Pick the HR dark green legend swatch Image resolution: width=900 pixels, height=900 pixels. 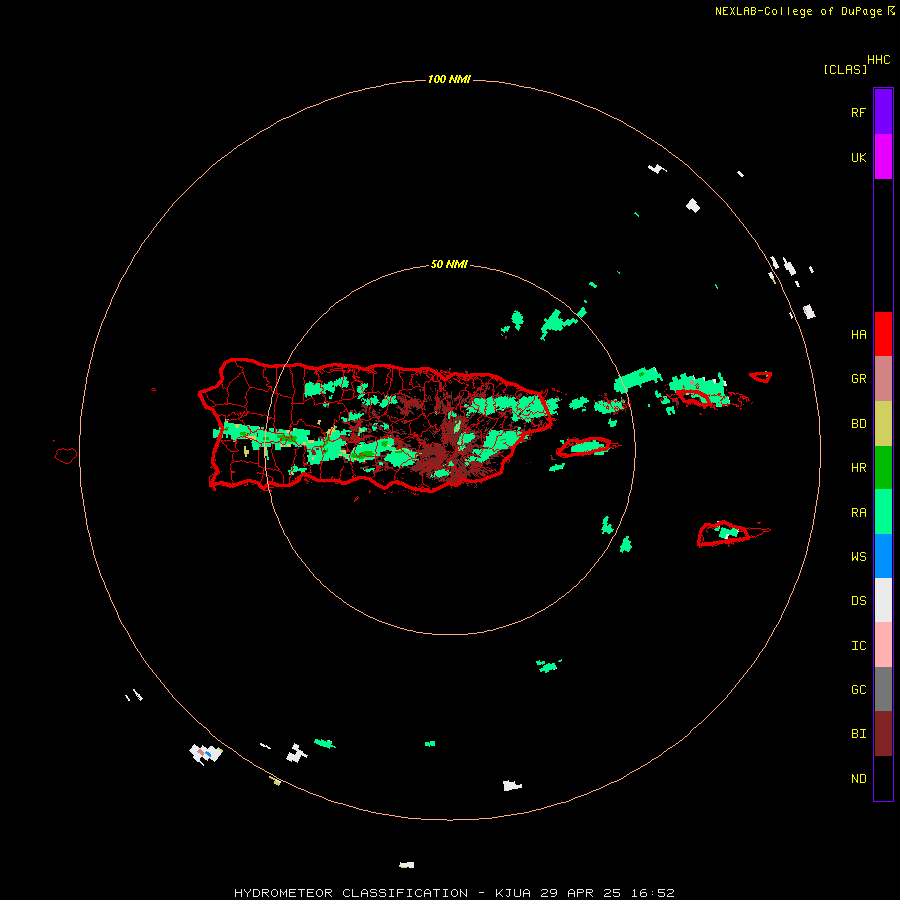tap(883, 468)
